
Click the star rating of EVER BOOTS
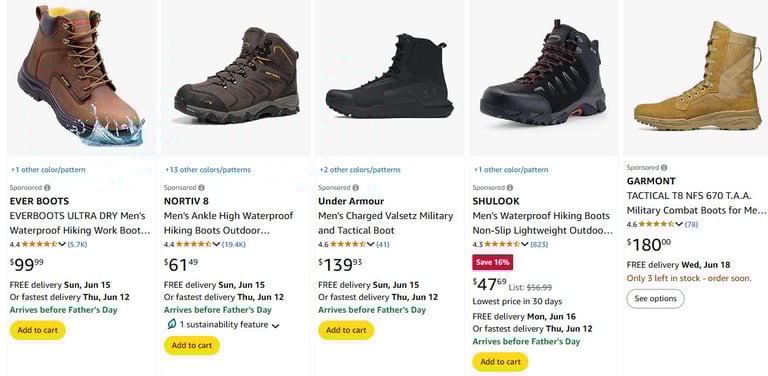pyautogui.click(x=39, y=244)
